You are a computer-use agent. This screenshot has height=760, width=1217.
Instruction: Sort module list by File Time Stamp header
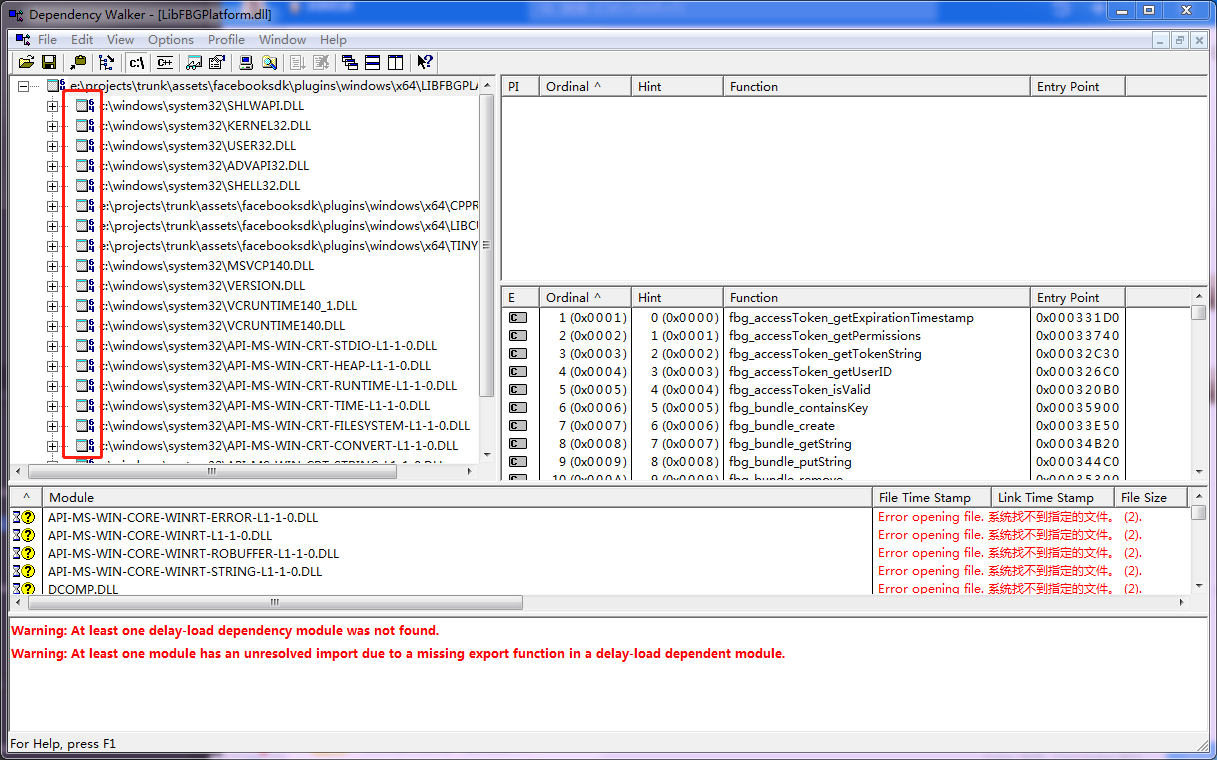coord(932,497)
